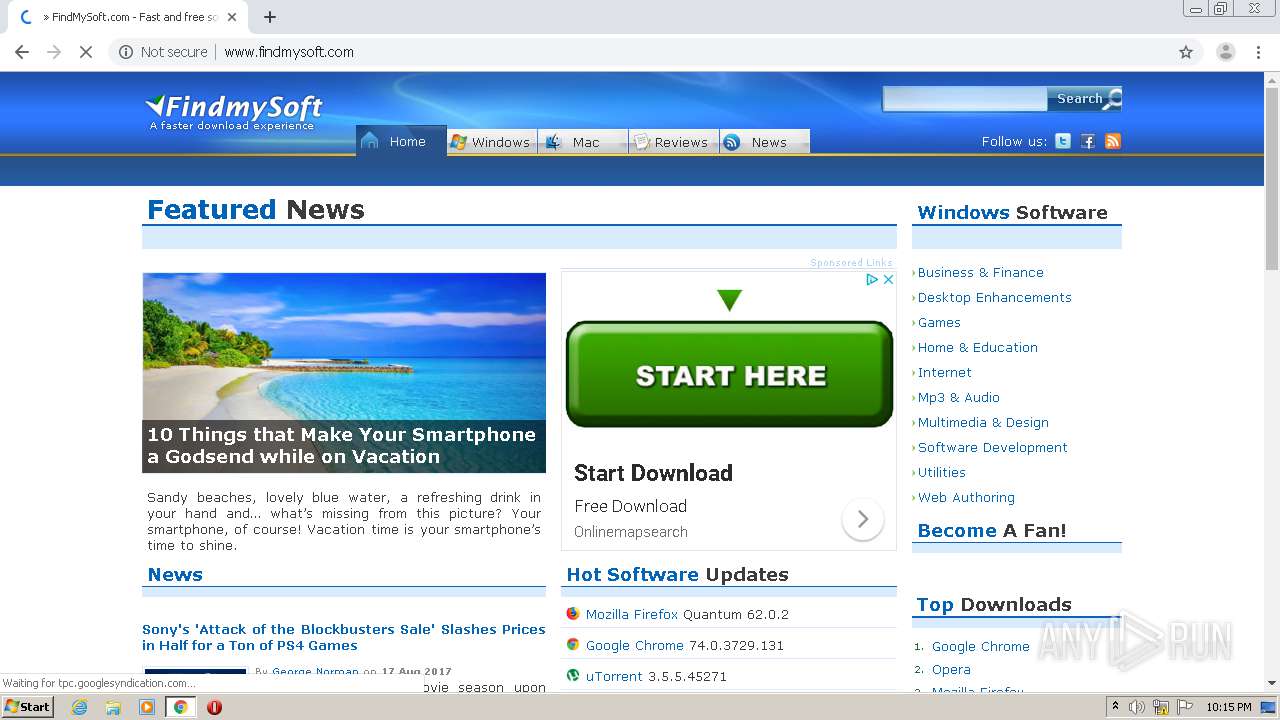This screenshot has width=1280, height=720.
Task: Click the green START HERE button
Action: (729, 374)
